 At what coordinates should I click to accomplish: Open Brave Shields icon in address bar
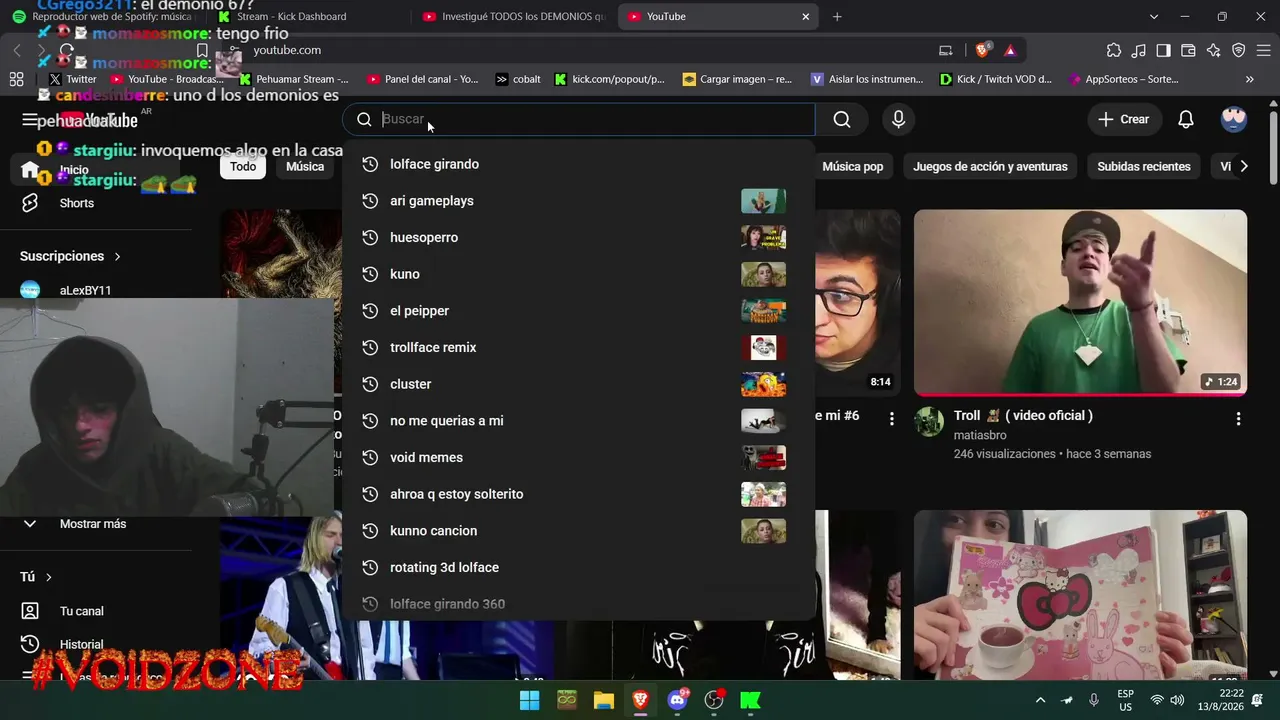[984, 50]
